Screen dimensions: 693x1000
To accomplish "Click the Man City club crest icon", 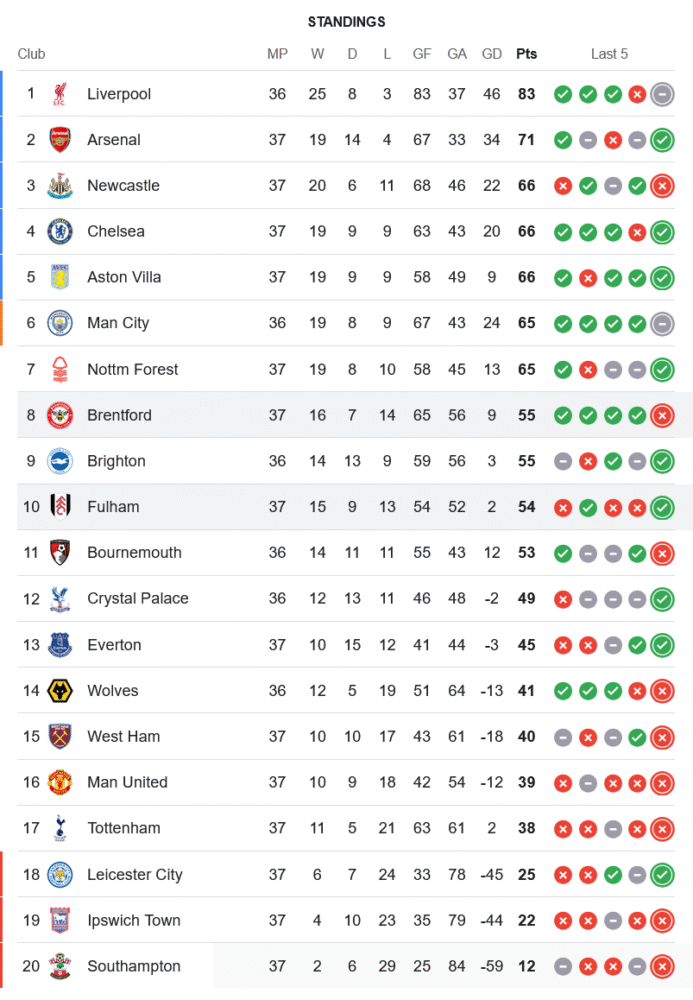I will 60,323.
